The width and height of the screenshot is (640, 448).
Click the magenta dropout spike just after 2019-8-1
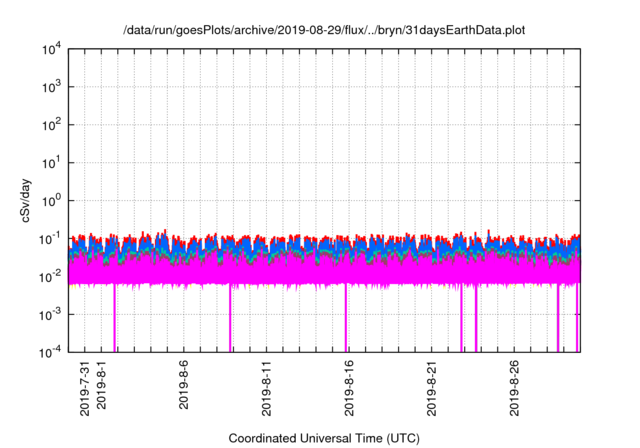[x=115, y=318]
